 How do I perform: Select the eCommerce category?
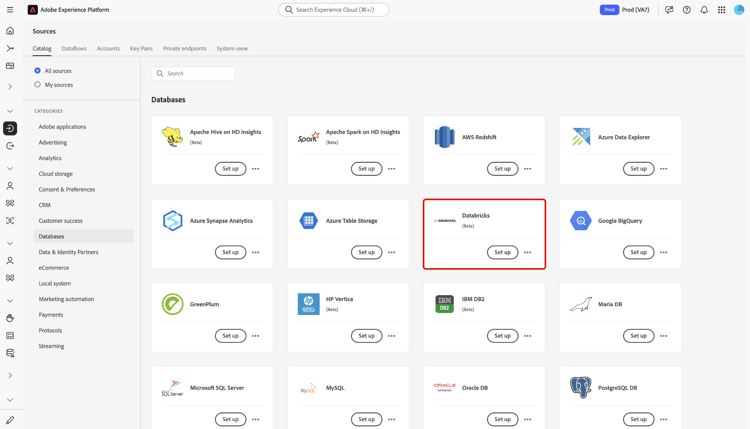tap(54, 268)
